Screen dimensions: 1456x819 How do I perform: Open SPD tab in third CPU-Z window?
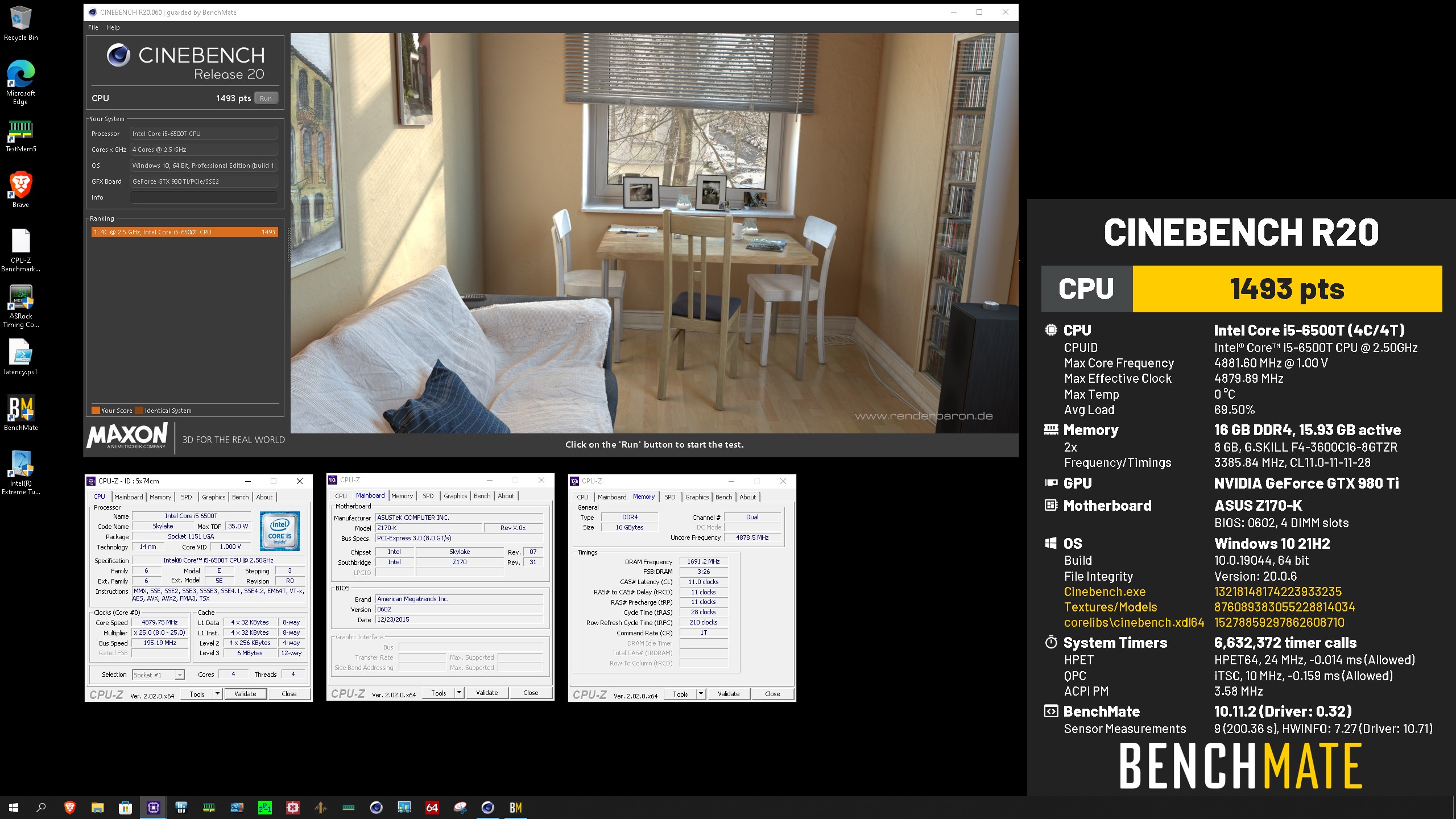669,497
